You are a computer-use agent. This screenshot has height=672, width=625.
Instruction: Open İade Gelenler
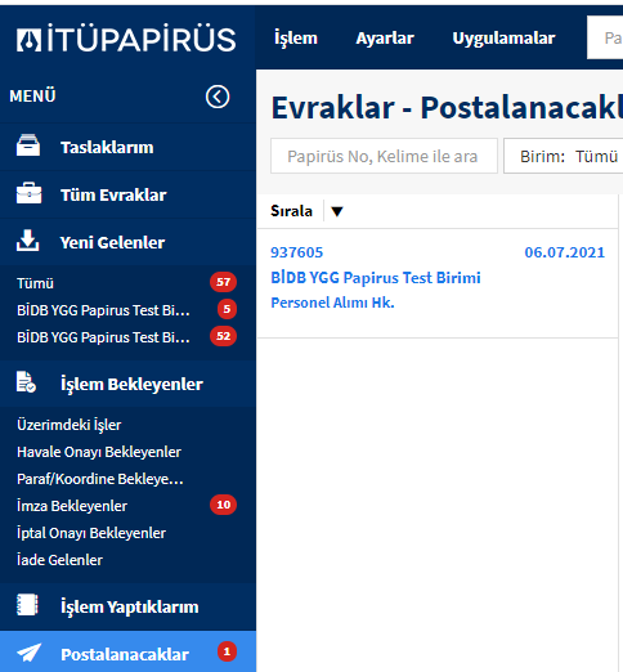click(x=60, y=560)
